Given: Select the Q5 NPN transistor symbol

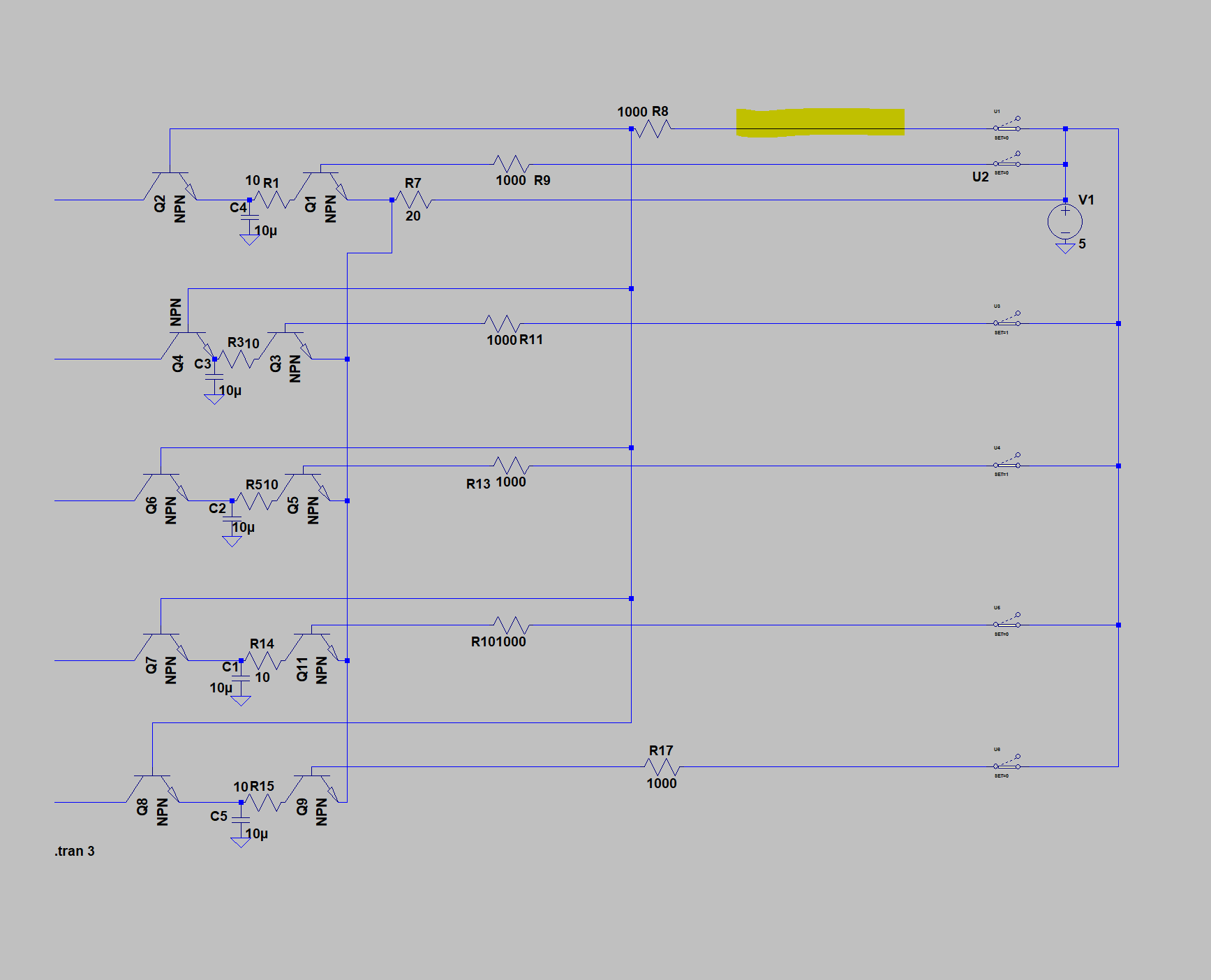Looking at the screenshot, I should (x=303, y=487).
